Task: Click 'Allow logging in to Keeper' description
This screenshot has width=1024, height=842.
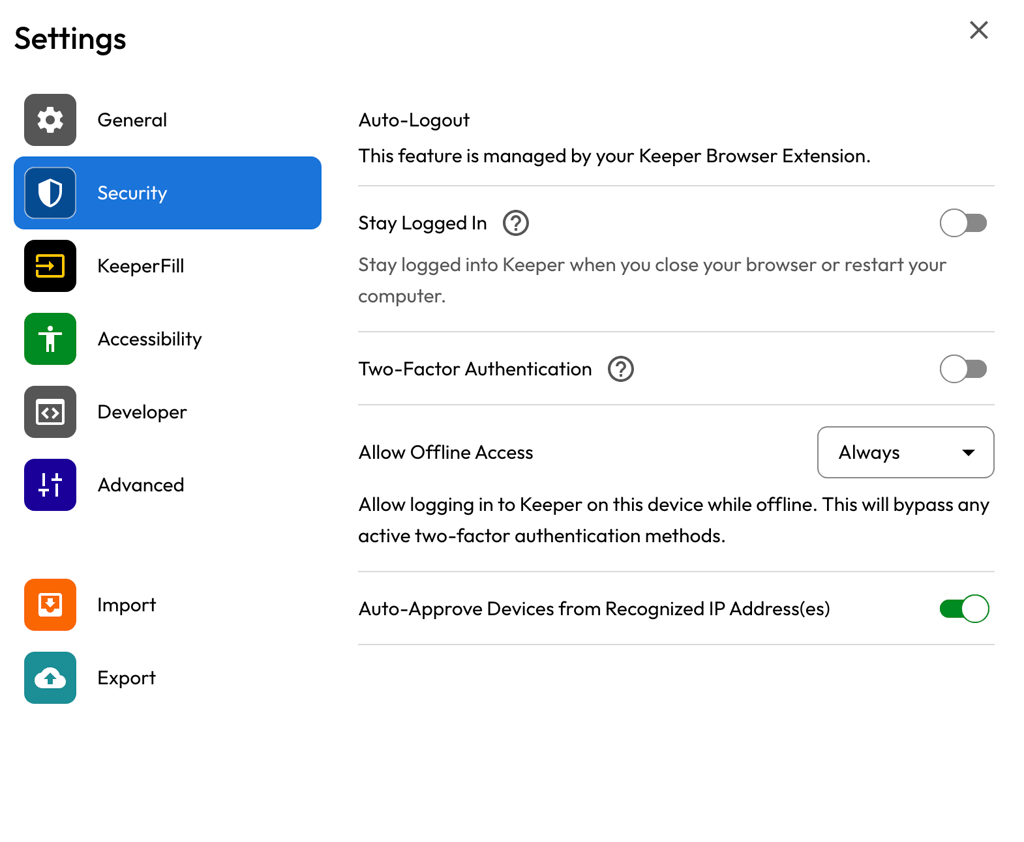Action: (x=673, y=521)
